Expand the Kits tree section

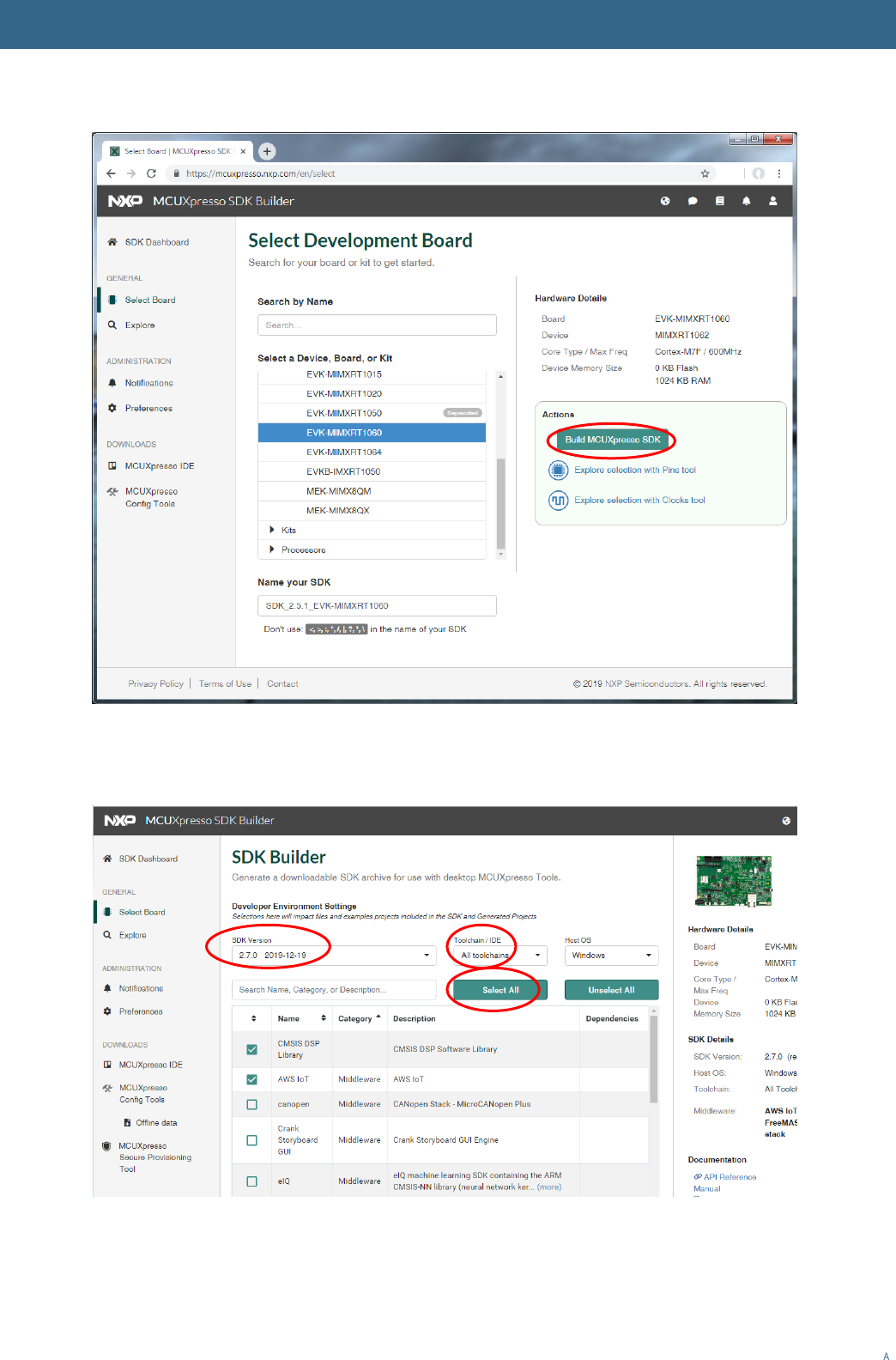272,531
